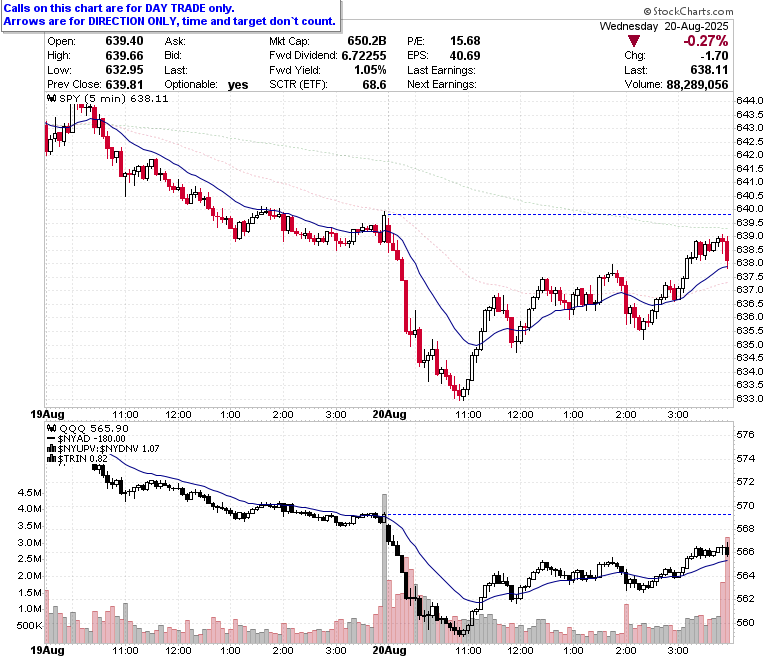780x659 pixels.
Task: Click the bar icon beside $NYUPV:$NYDNV 1.07
Action: tap(52, 449)
